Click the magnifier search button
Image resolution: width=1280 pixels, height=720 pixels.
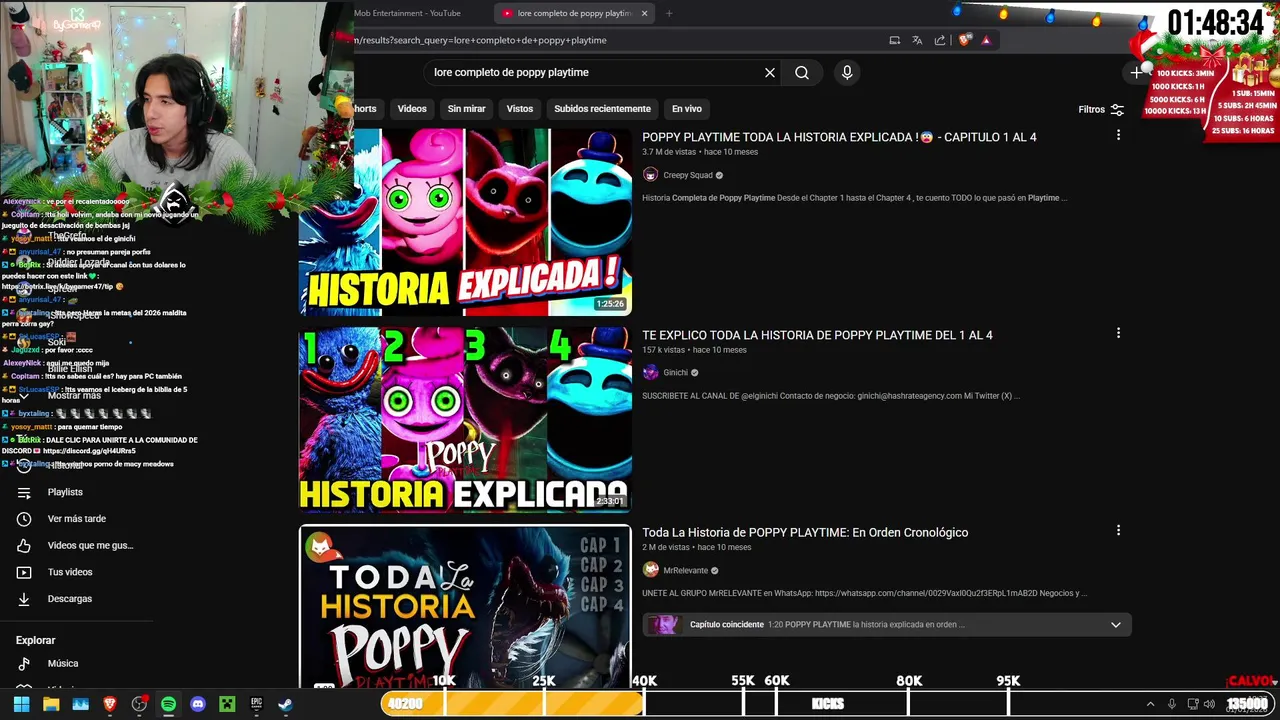click(802, 72)
